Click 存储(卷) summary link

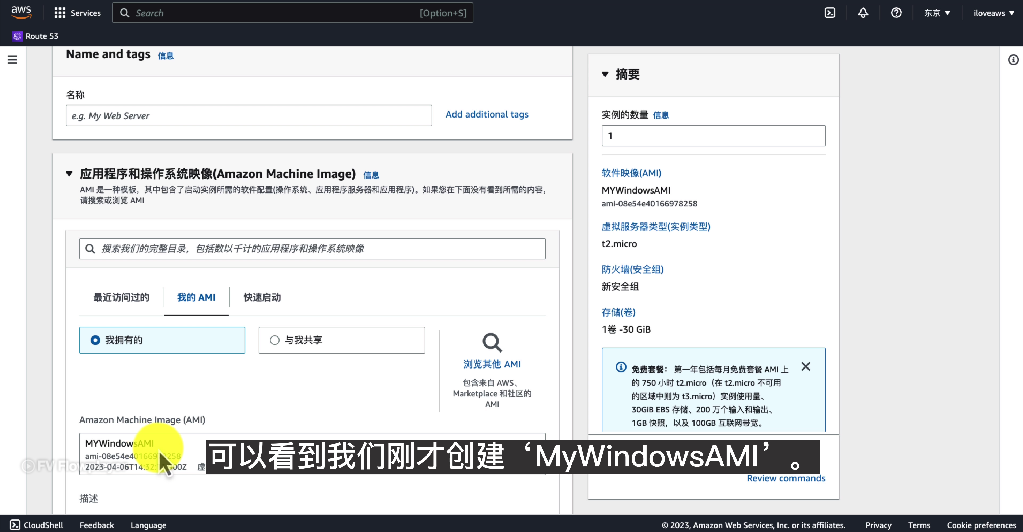point(618,313)
